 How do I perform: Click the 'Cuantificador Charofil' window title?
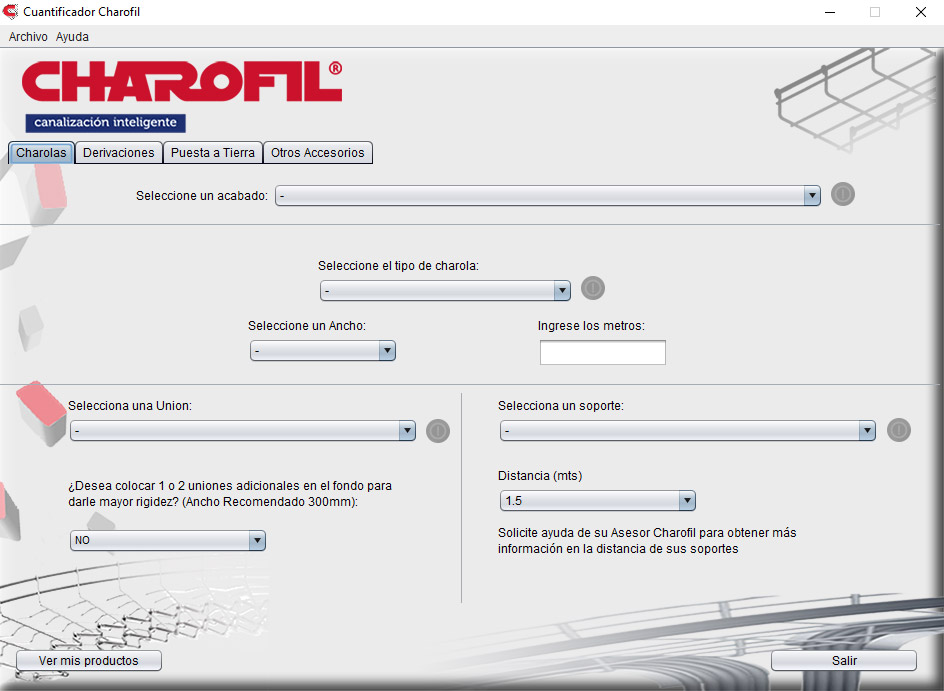[82, 12]
